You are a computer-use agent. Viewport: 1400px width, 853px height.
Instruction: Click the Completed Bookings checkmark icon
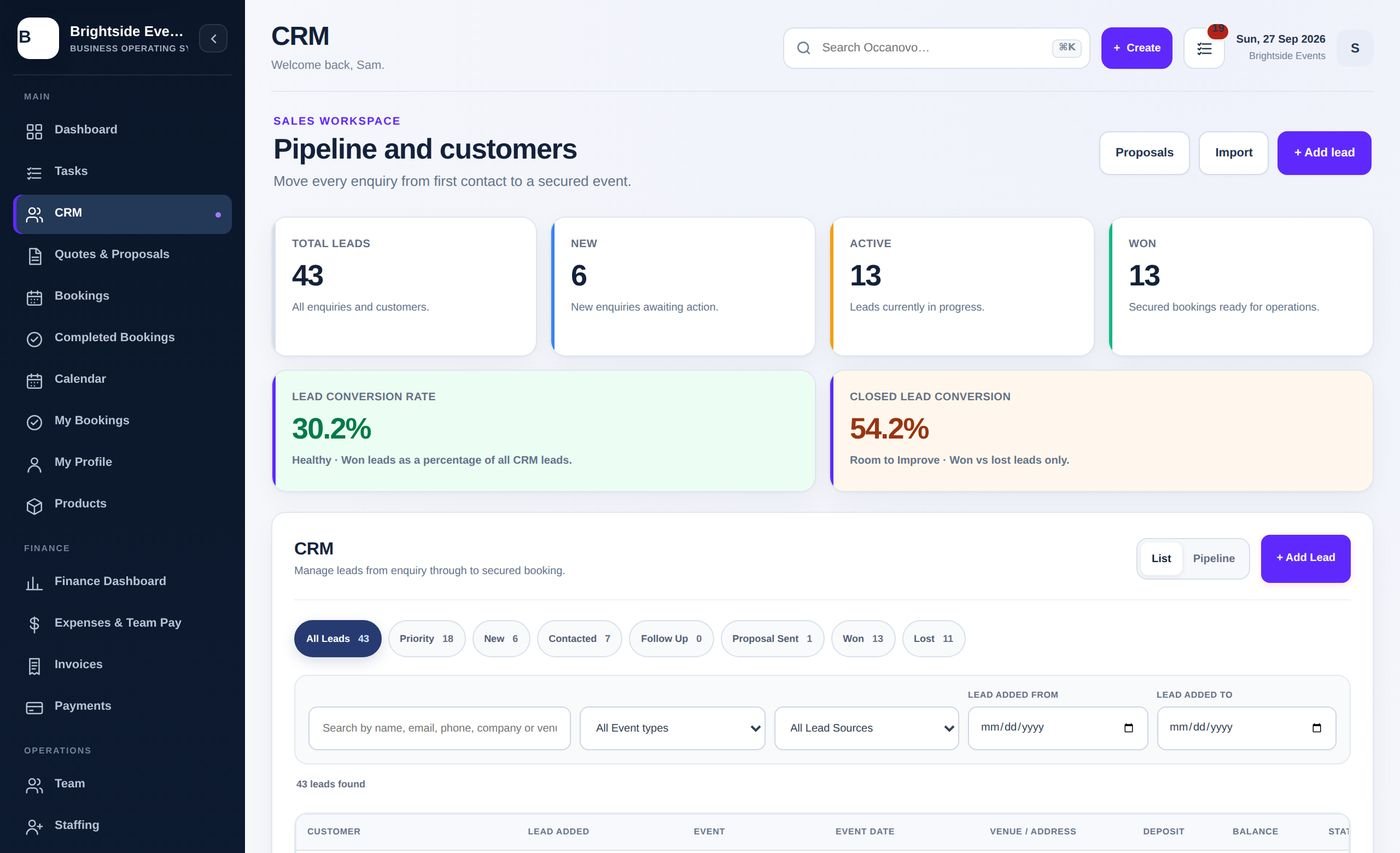34,339
